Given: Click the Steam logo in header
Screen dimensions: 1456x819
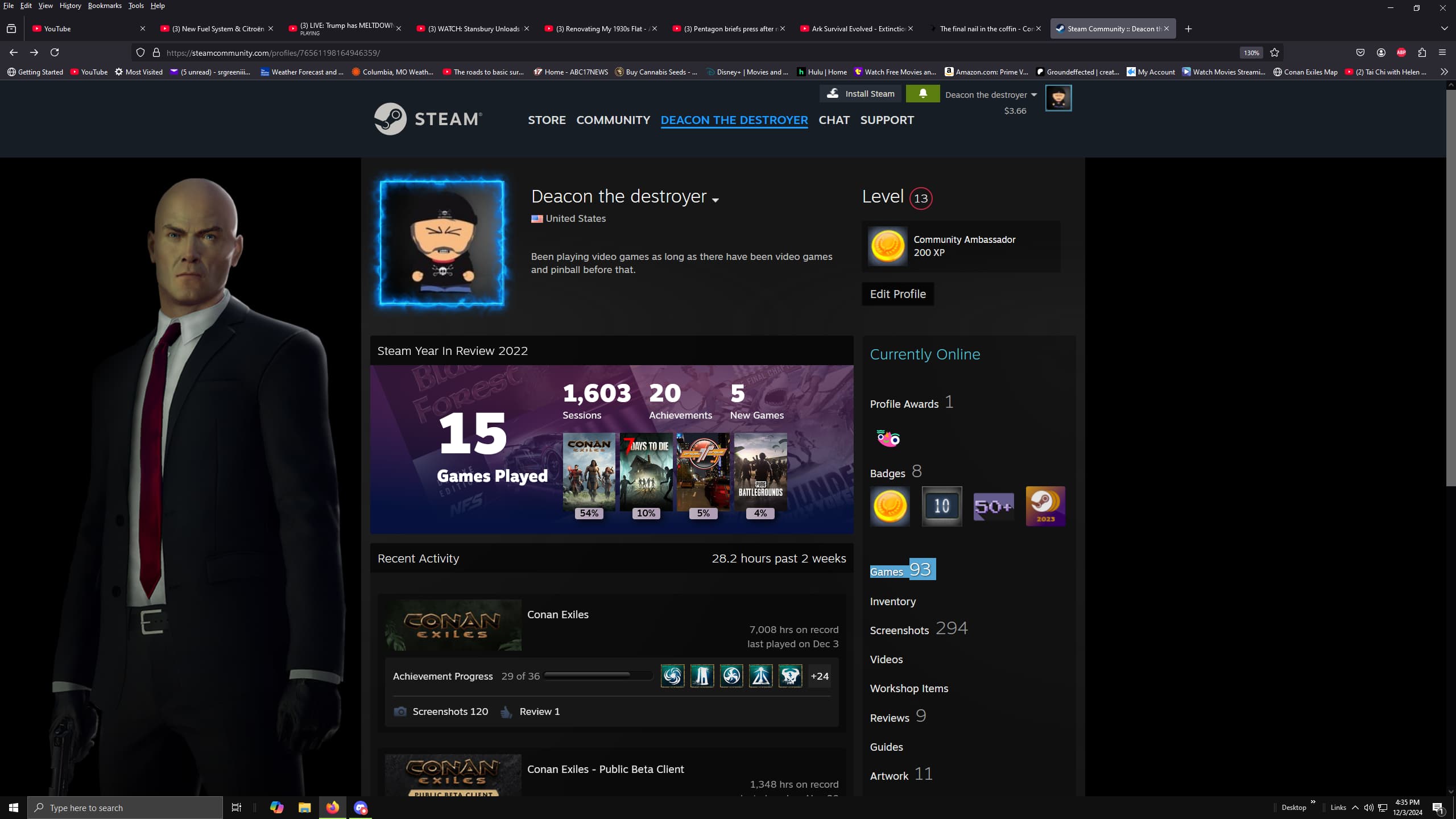Looking at the screenshot, I should [x=428, y=119].
